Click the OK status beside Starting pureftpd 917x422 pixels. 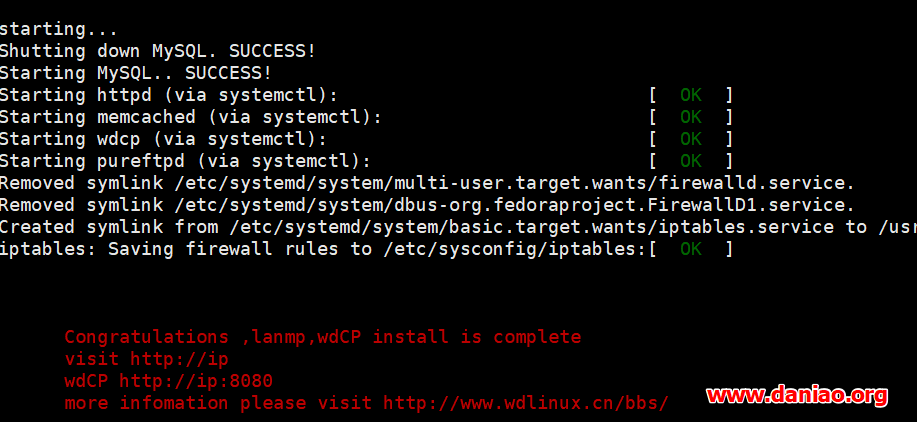point(691,161)
